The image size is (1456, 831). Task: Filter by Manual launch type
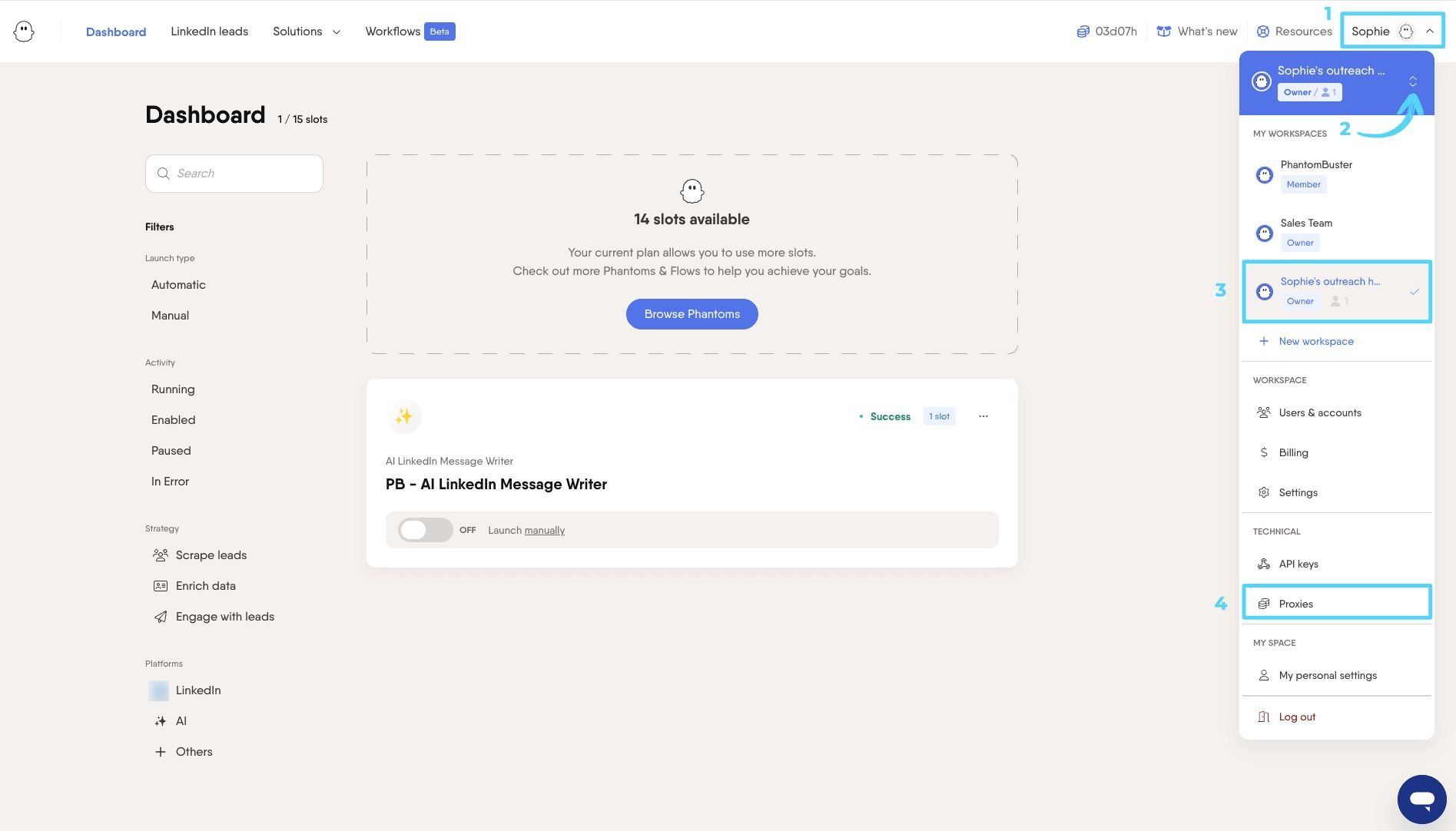pyautogui.click(x=170, y=316)
